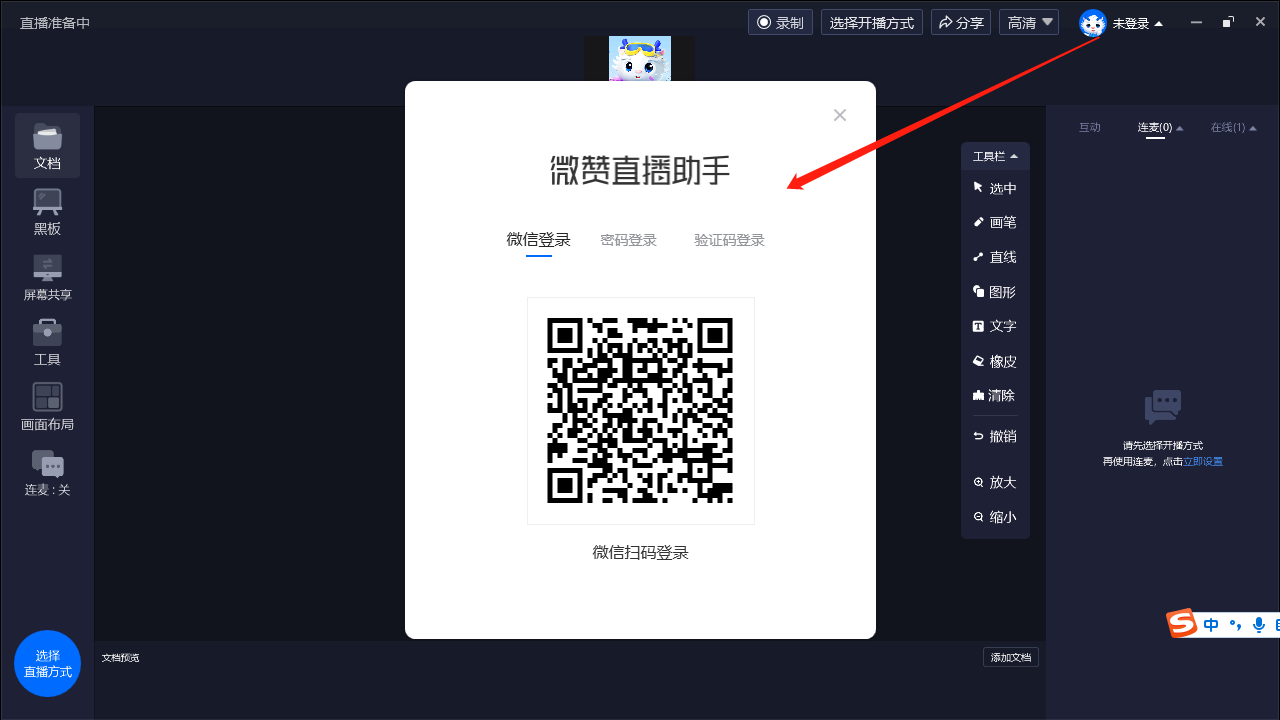Select the 橡皮 eraser tool
The width and height of the screenshot is (1280, 720).
point(996,361)
